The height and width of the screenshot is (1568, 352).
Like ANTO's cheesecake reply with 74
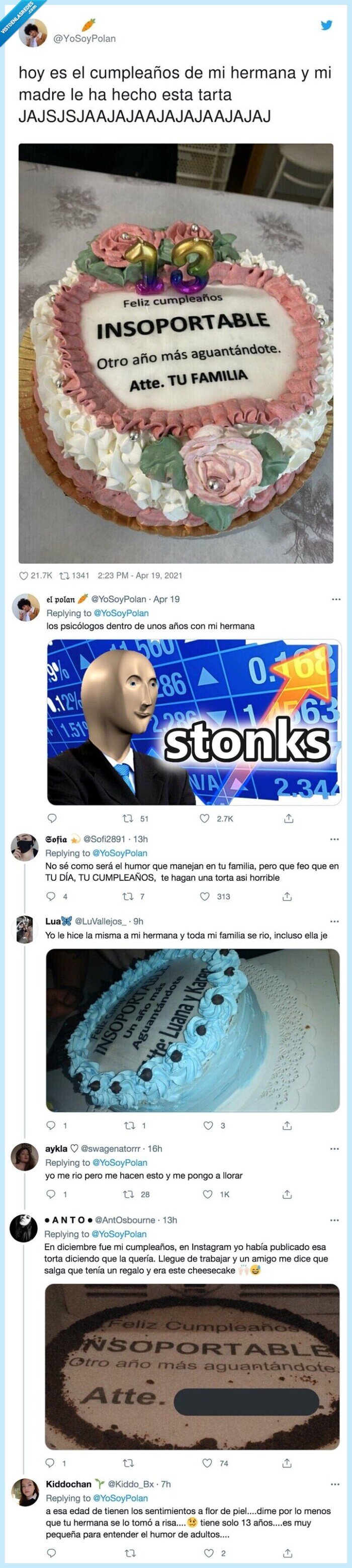(x=207, y=1463)
